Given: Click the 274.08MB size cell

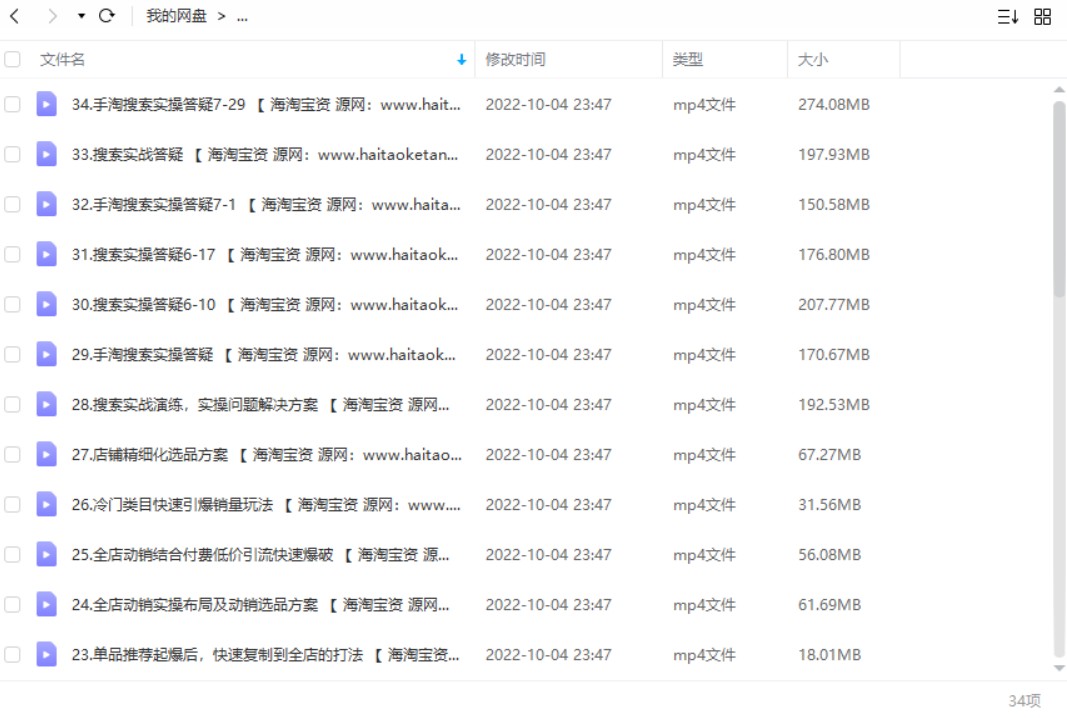Looking at the screenshot, I should tap(834, 104).
